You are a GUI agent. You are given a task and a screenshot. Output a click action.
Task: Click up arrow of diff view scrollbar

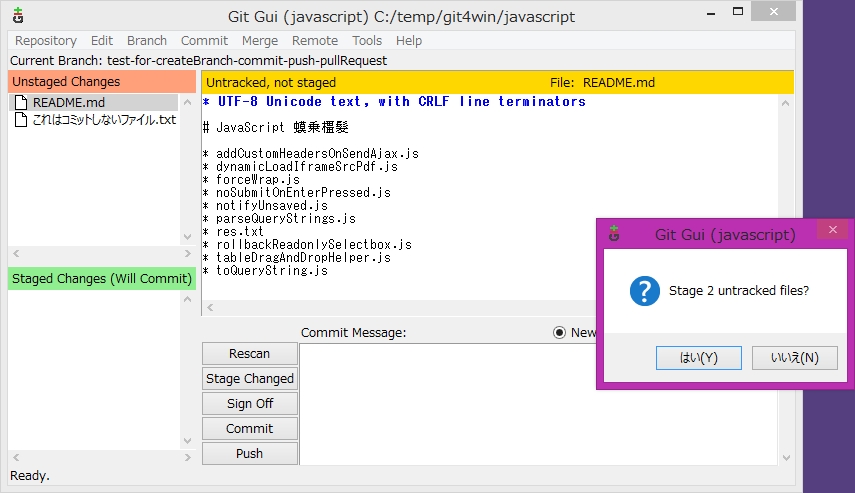pos(786,103)
